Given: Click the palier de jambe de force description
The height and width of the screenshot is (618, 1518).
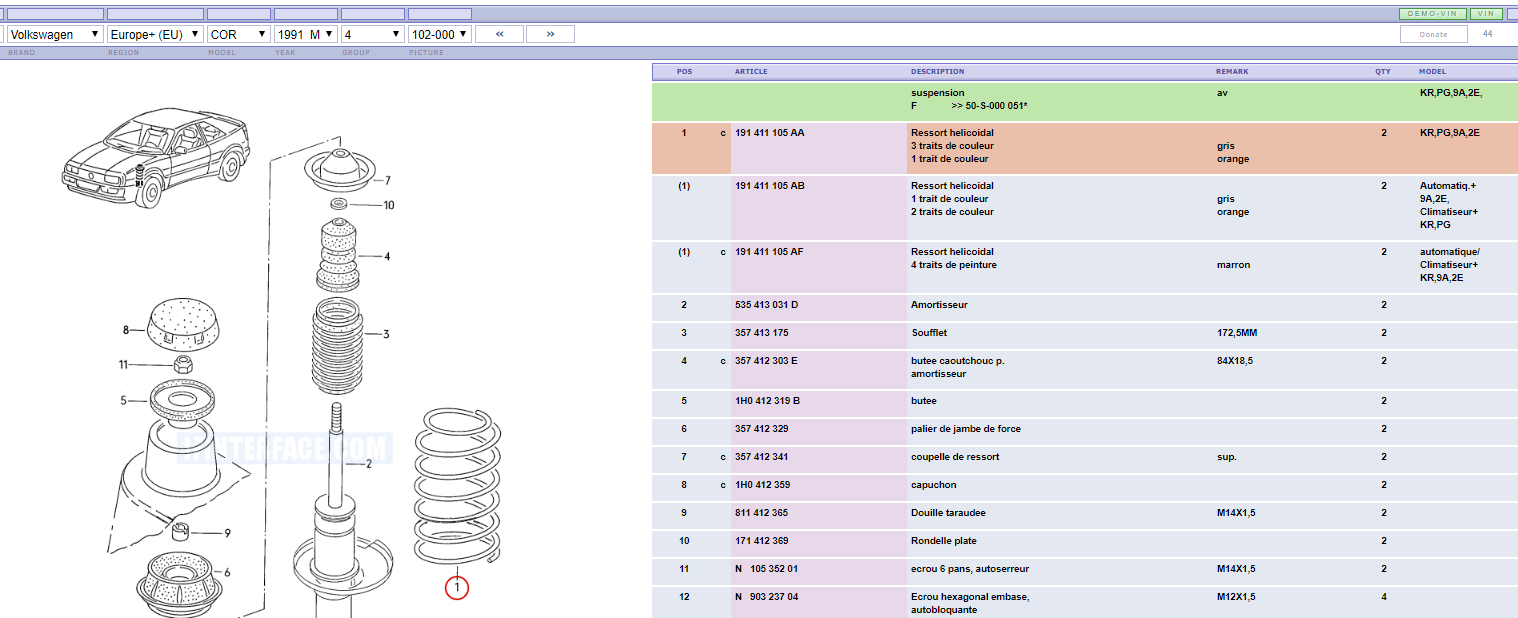Looking at the screenshot, I should coord(965,428).
